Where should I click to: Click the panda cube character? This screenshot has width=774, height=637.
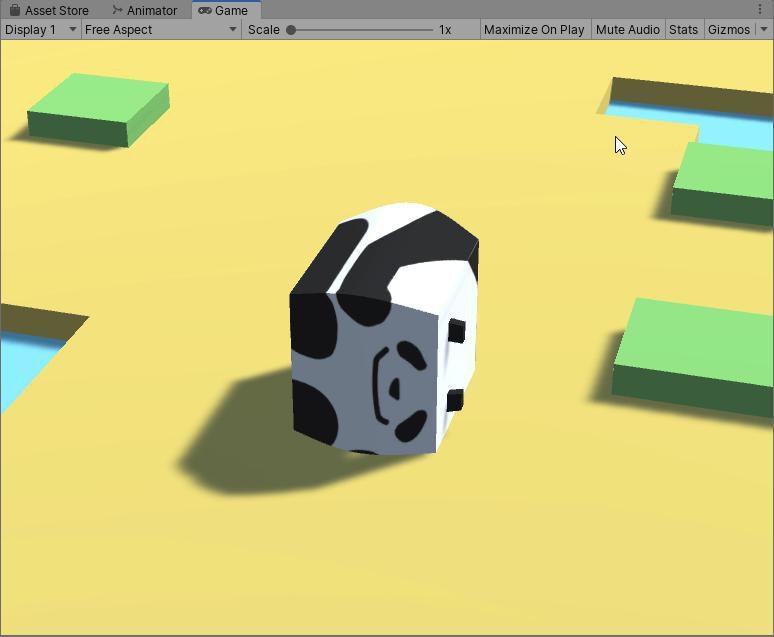click(x=384, y=328)
